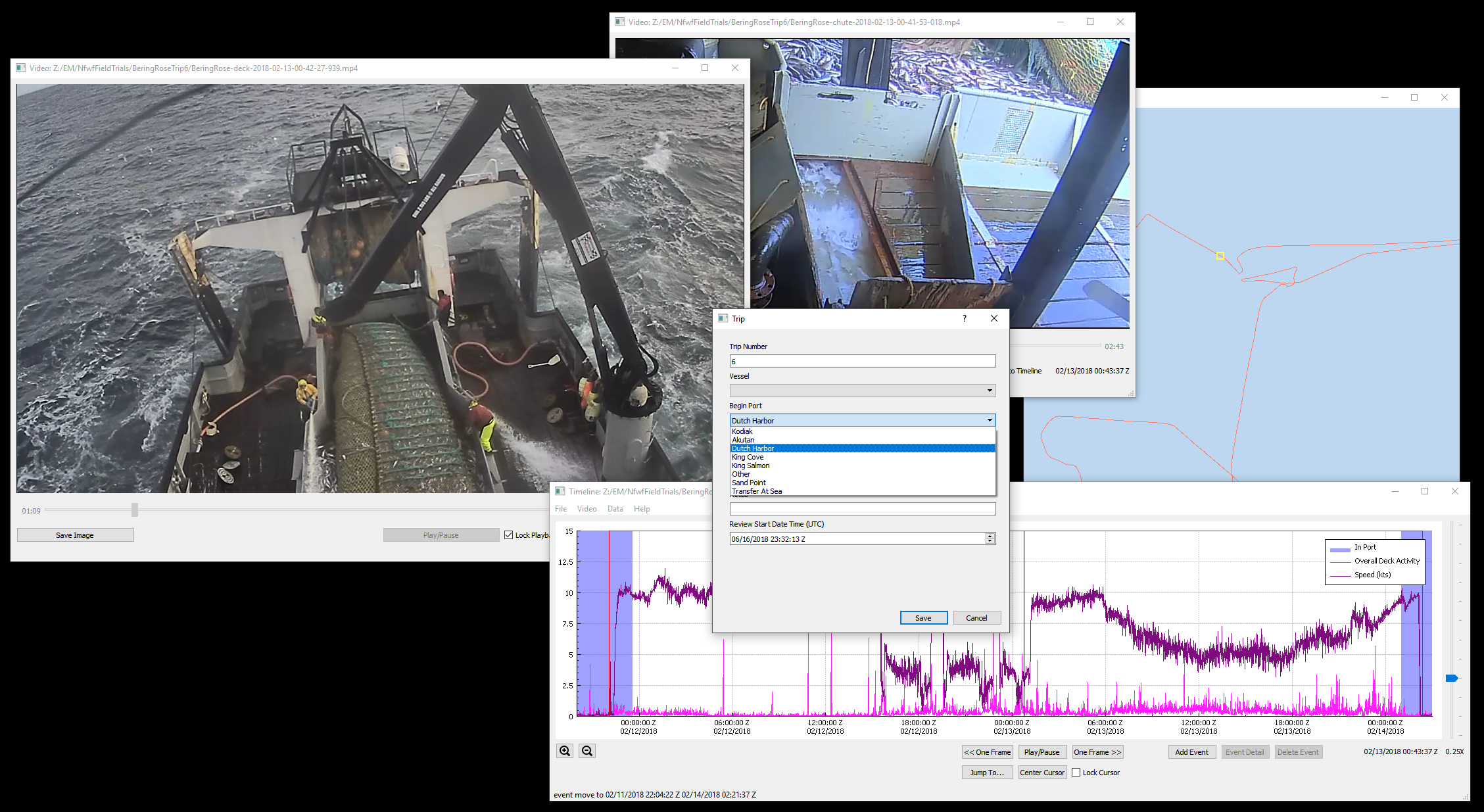
Task: Click Save Image in deck video window
Action: 75,535
